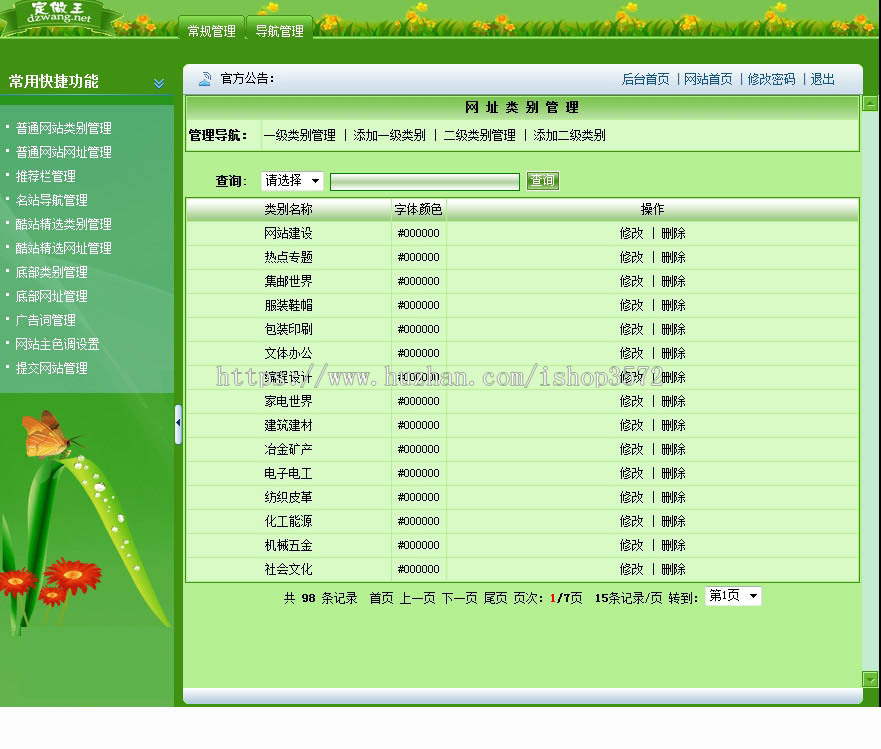Screen dimensions: 881x749
Task: Click the 查询 search button
Action: pos(542,181)
